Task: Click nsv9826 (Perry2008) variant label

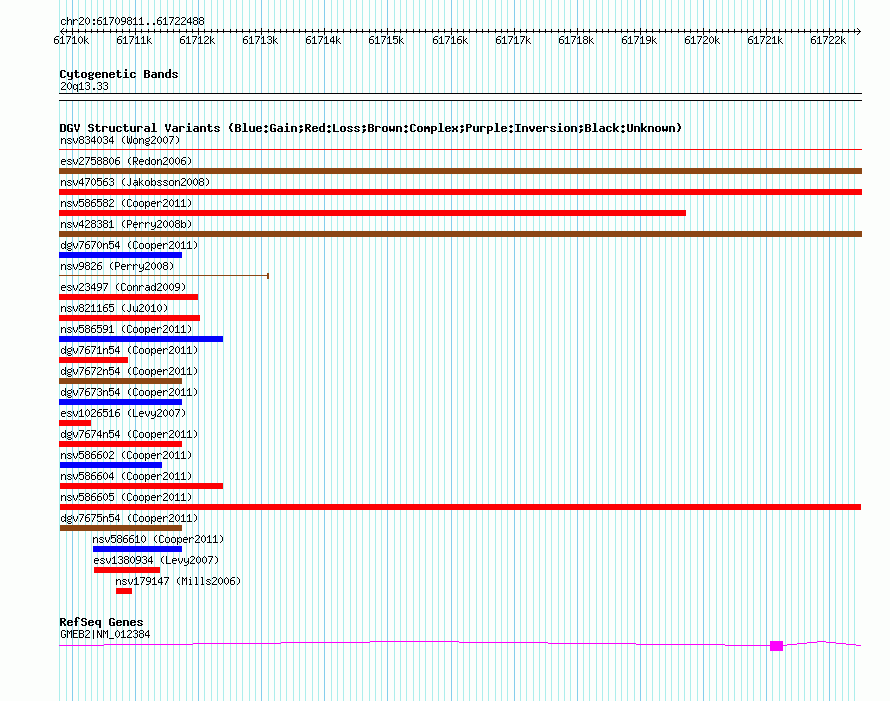Action: 117,266
